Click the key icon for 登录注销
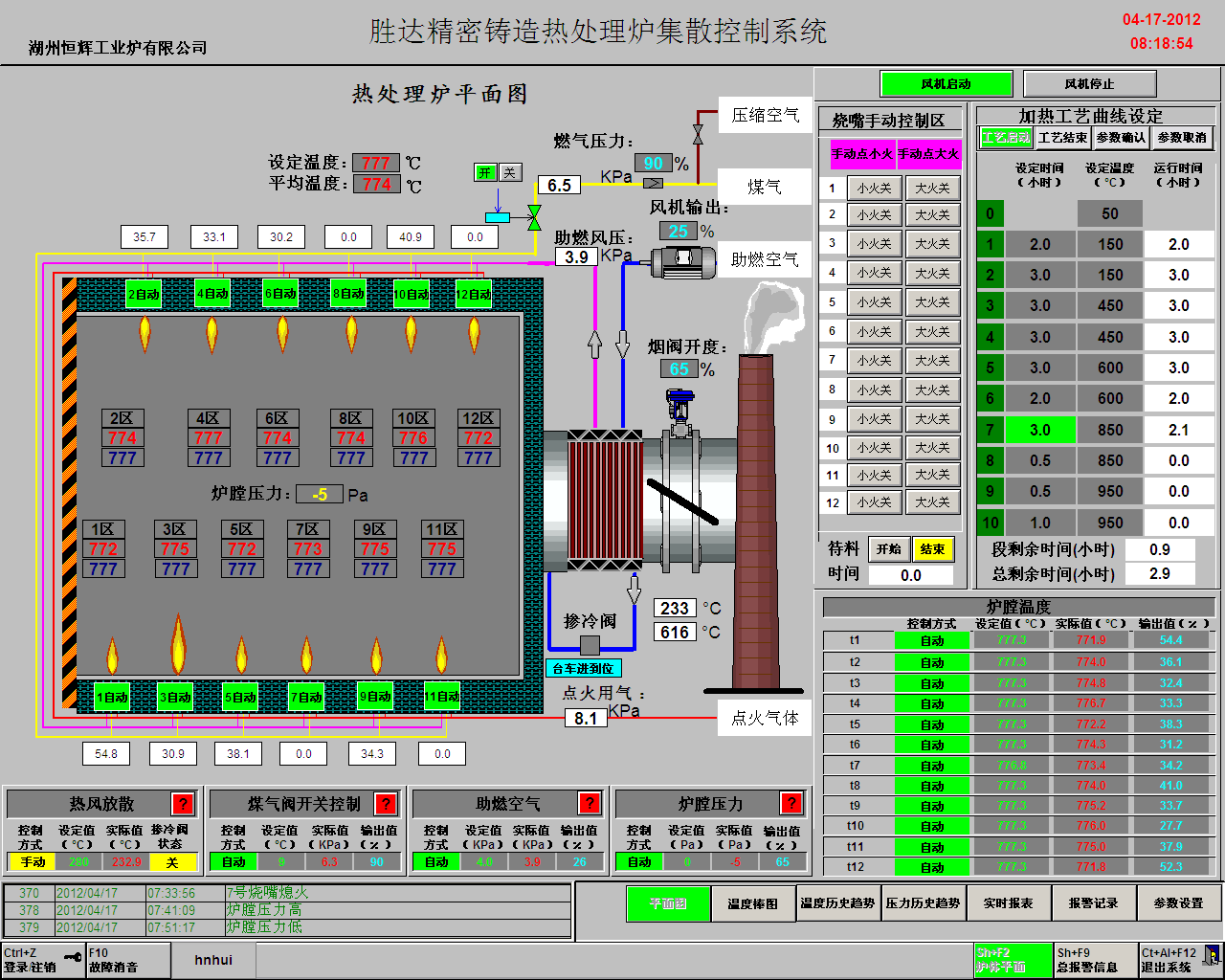1225x980 pixels. (73, 957)
